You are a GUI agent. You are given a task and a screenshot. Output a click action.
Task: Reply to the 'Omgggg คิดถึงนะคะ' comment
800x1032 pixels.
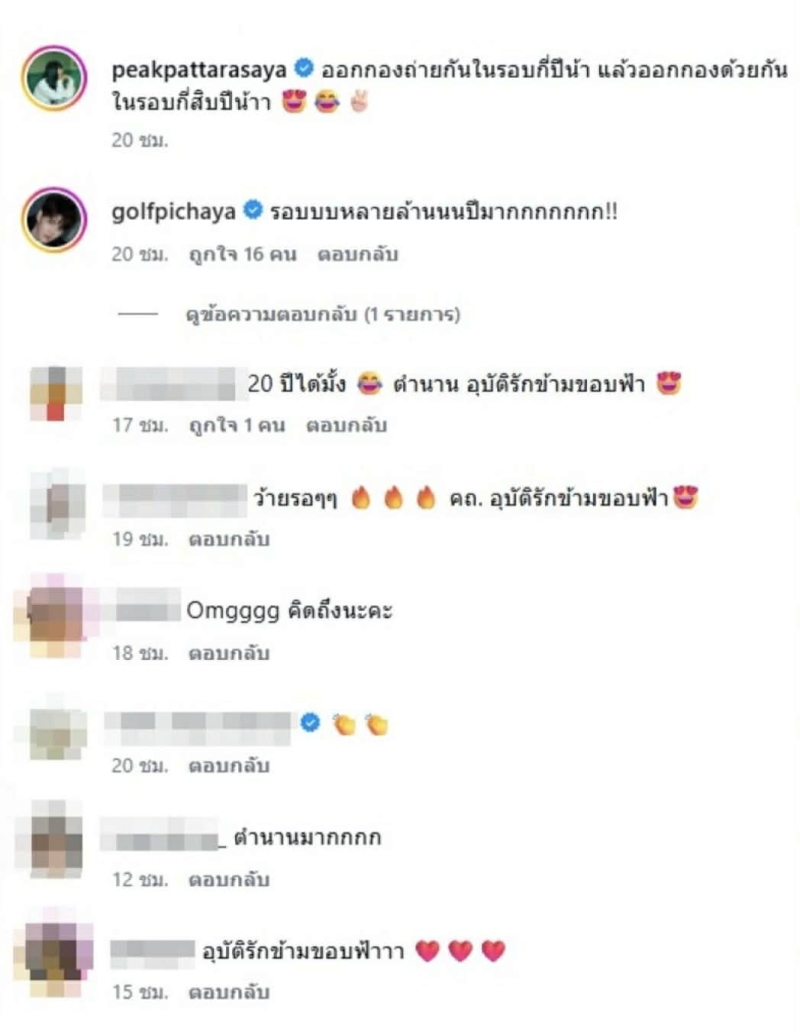click(229, 653)
